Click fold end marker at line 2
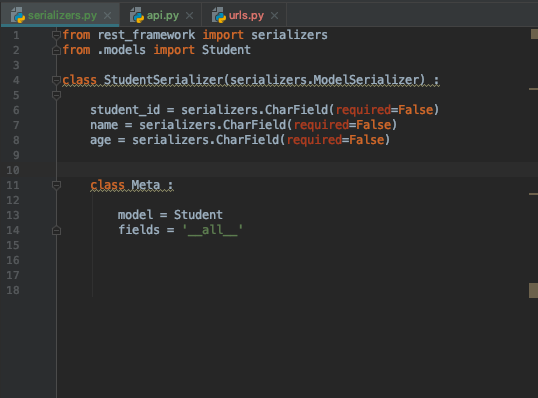The height and width of the screenshot is (398, 538). tap(56, 51)
